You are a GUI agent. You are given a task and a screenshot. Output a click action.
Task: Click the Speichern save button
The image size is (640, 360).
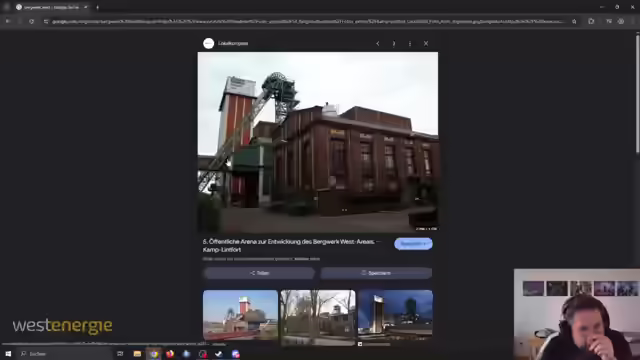376,273
